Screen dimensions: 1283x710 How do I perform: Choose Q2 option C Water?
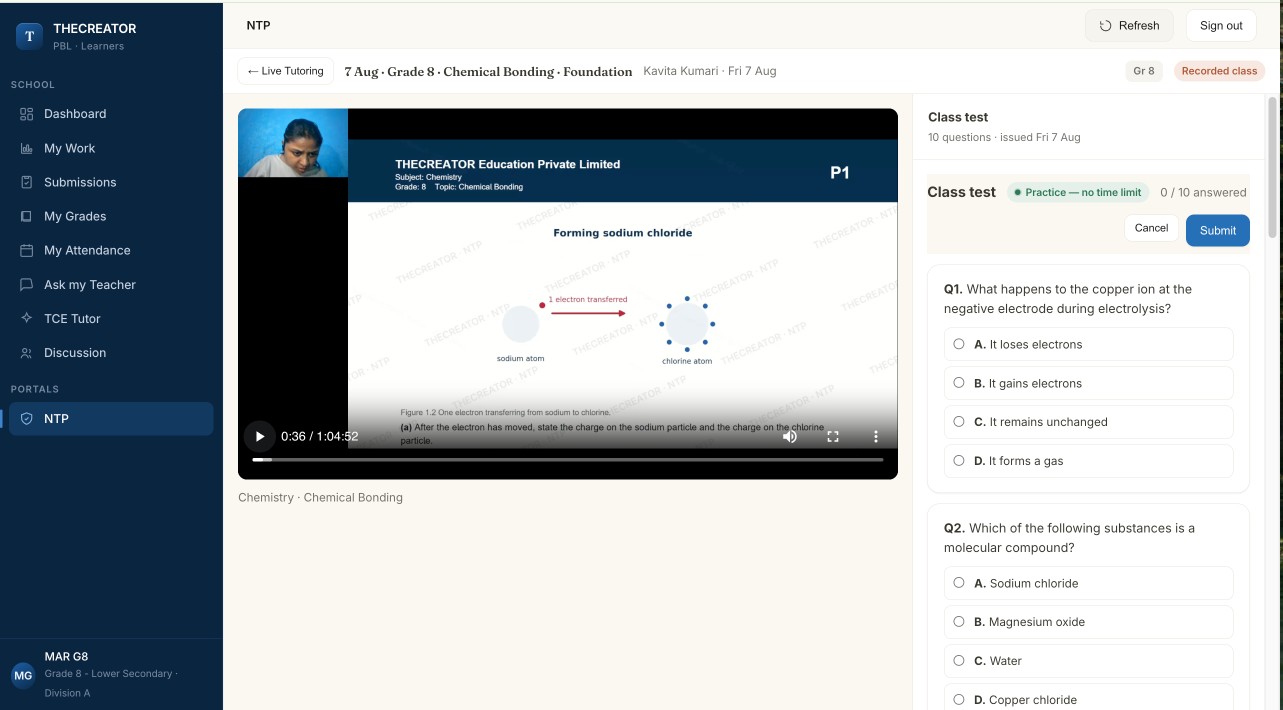coord(1088,661)
